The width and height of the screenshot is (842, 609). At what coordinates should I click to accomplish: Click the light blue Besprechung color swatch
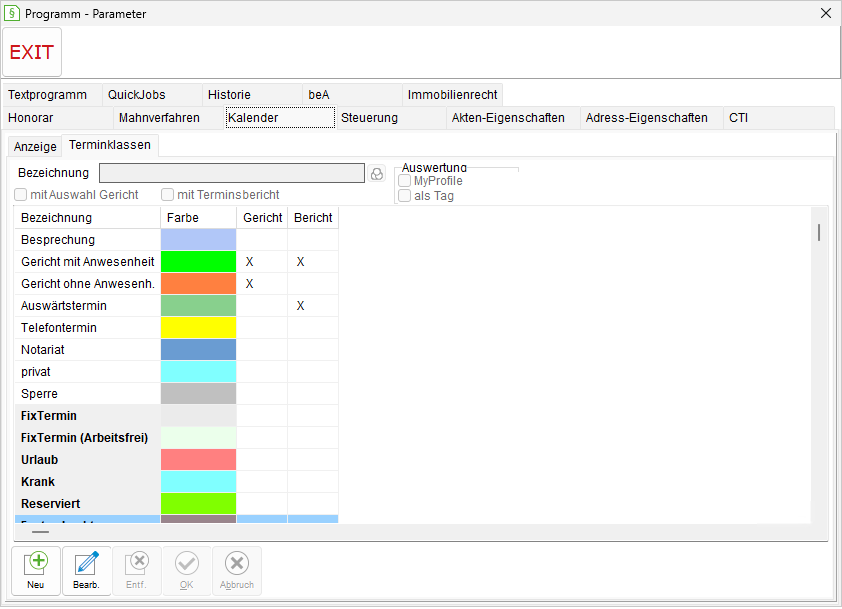point(198,240)
